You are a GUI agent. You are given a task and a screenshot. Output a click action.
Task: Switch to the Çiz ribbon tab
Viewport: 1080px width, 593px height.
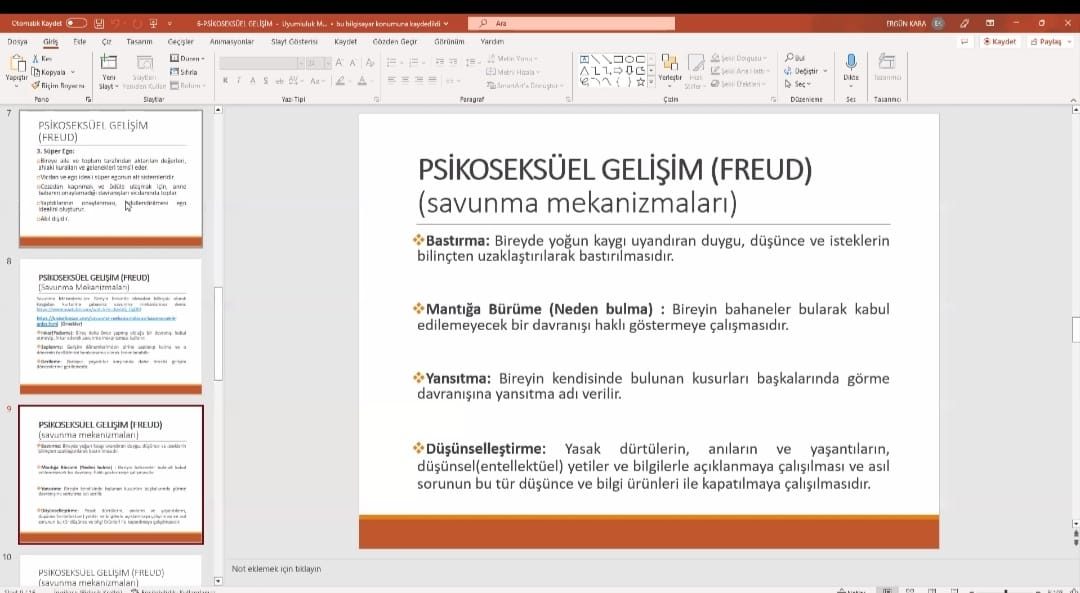tap(107, 42)
